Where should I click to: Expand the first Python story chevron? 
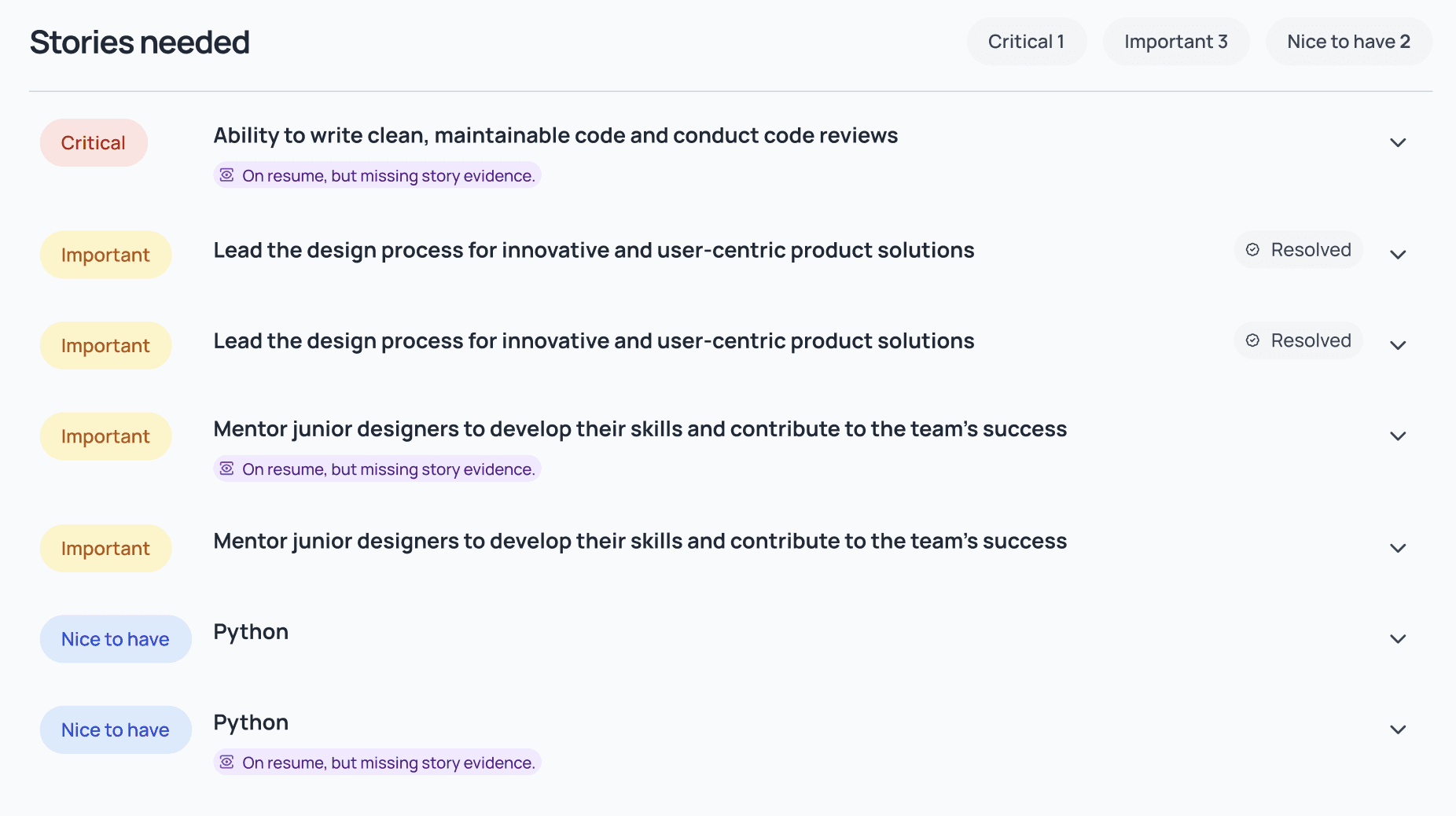pyautogui.click(x=1397, y=639)
